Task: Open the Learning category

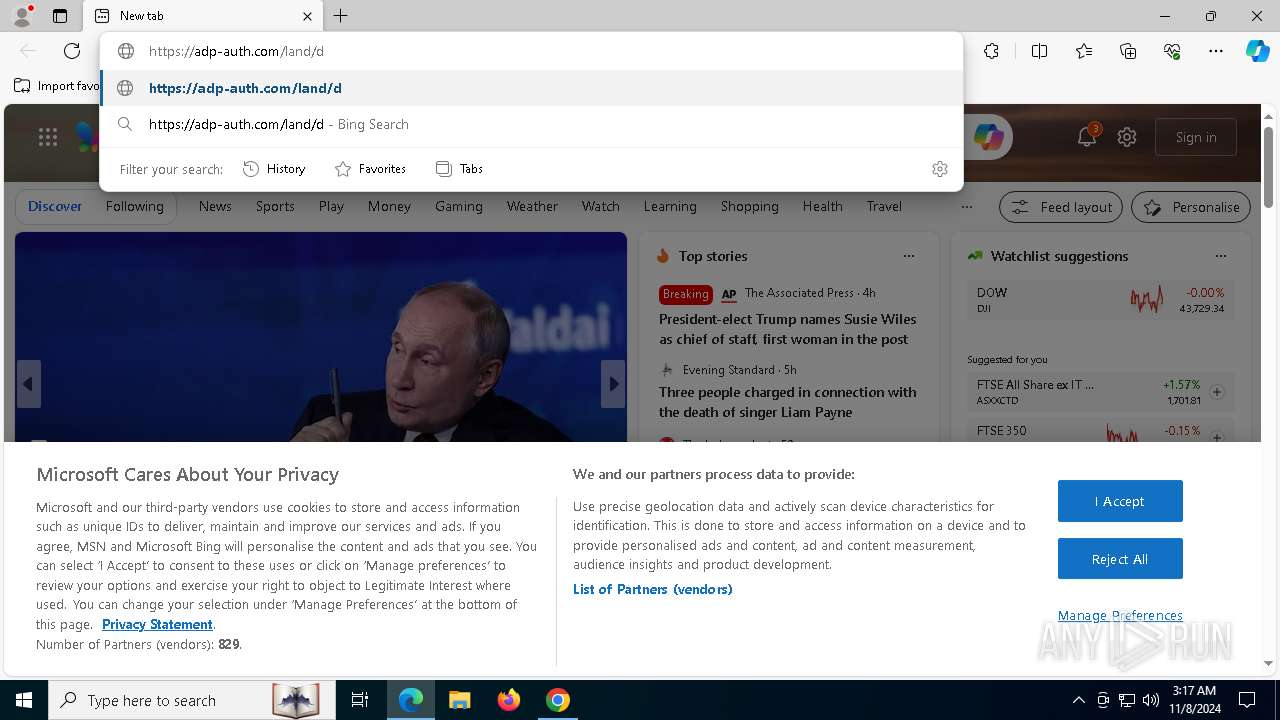Action: coord(670,206)
